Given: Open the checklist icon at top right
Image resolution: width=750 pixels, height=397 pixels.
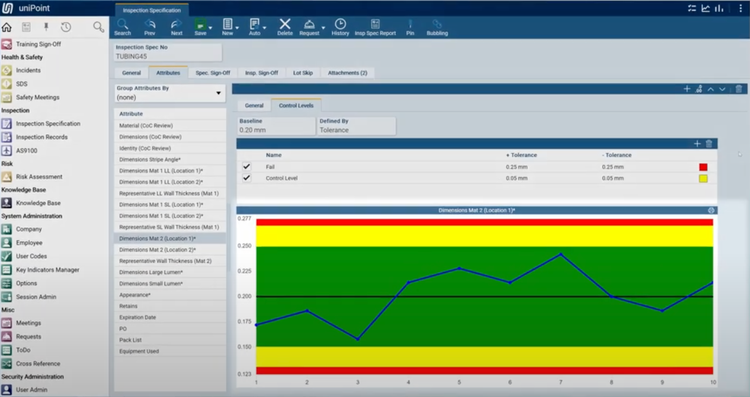Looking at the screenshot, I should (692, 8).
